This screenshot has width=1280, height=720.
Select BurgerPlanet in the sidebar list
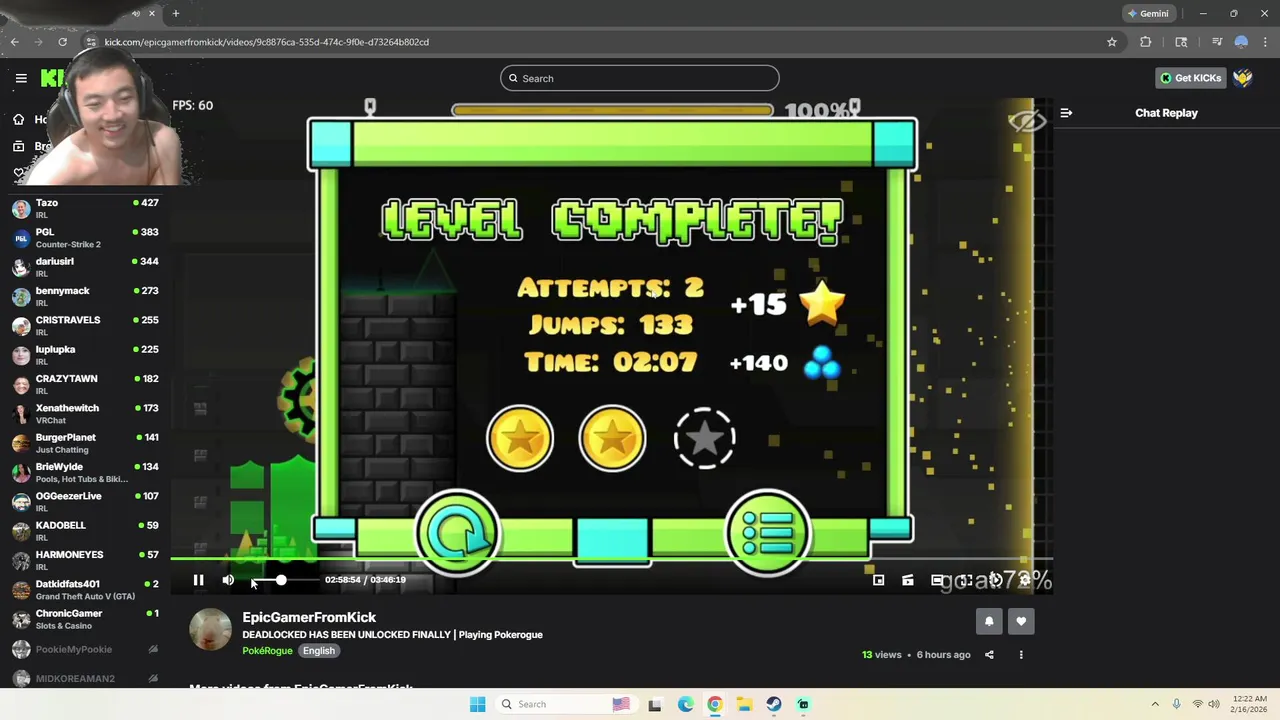tap(85, 442)
